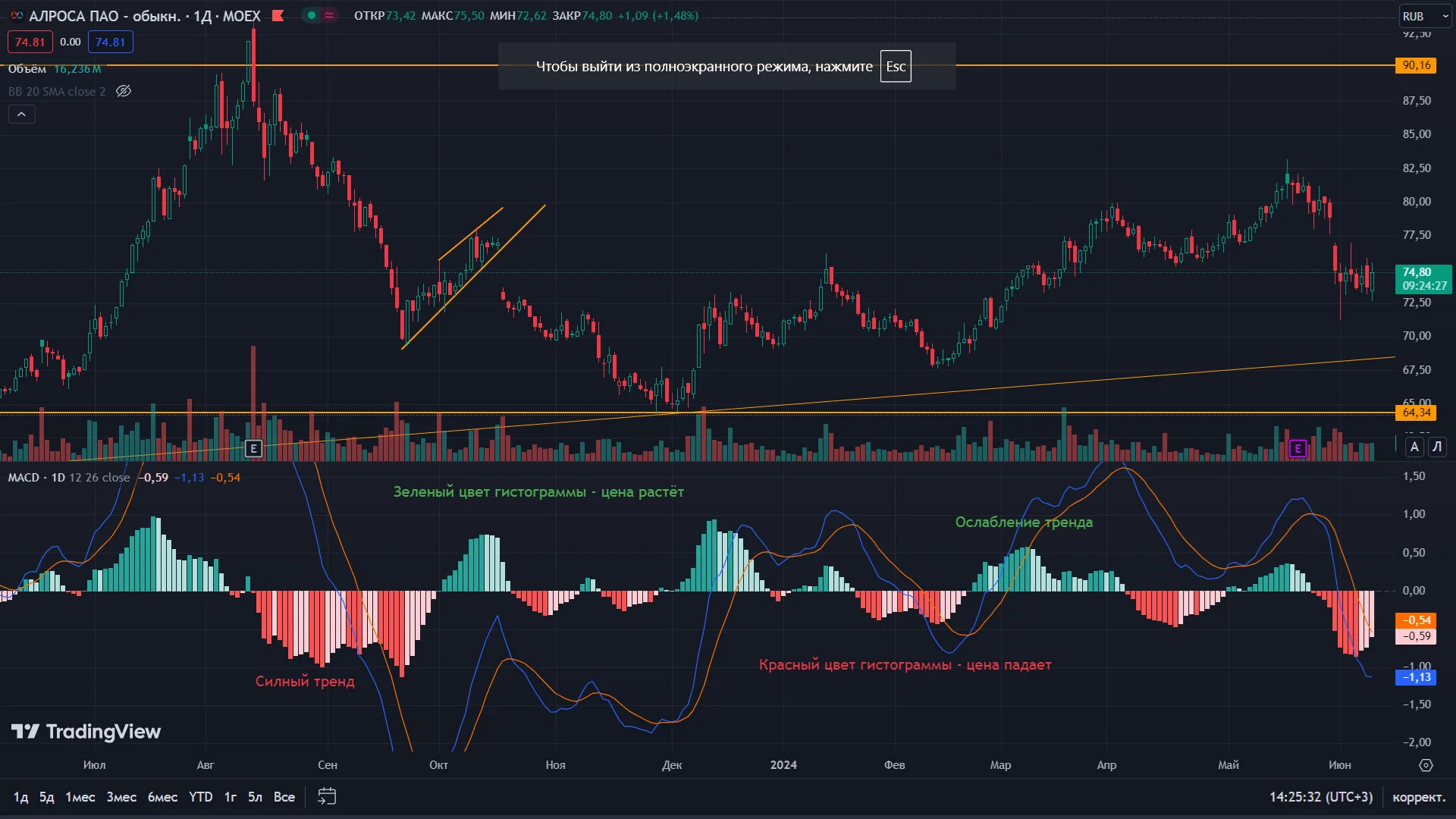Click the pink delayed-data wave icon
This screenshot has height=819, width=1456.
(329, 16)
